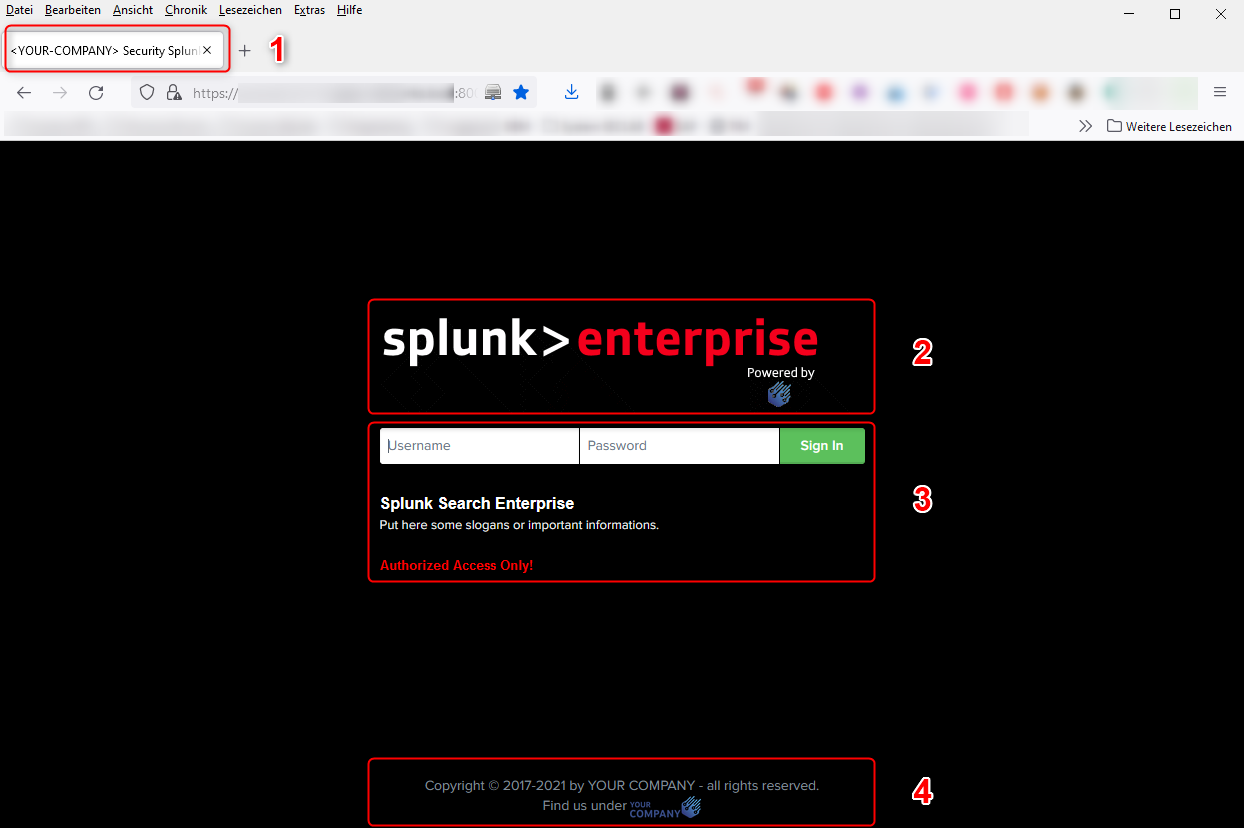Select the Security Splunk browser tab
Viewport: 1244px width, 828px height.
point(105,50)
